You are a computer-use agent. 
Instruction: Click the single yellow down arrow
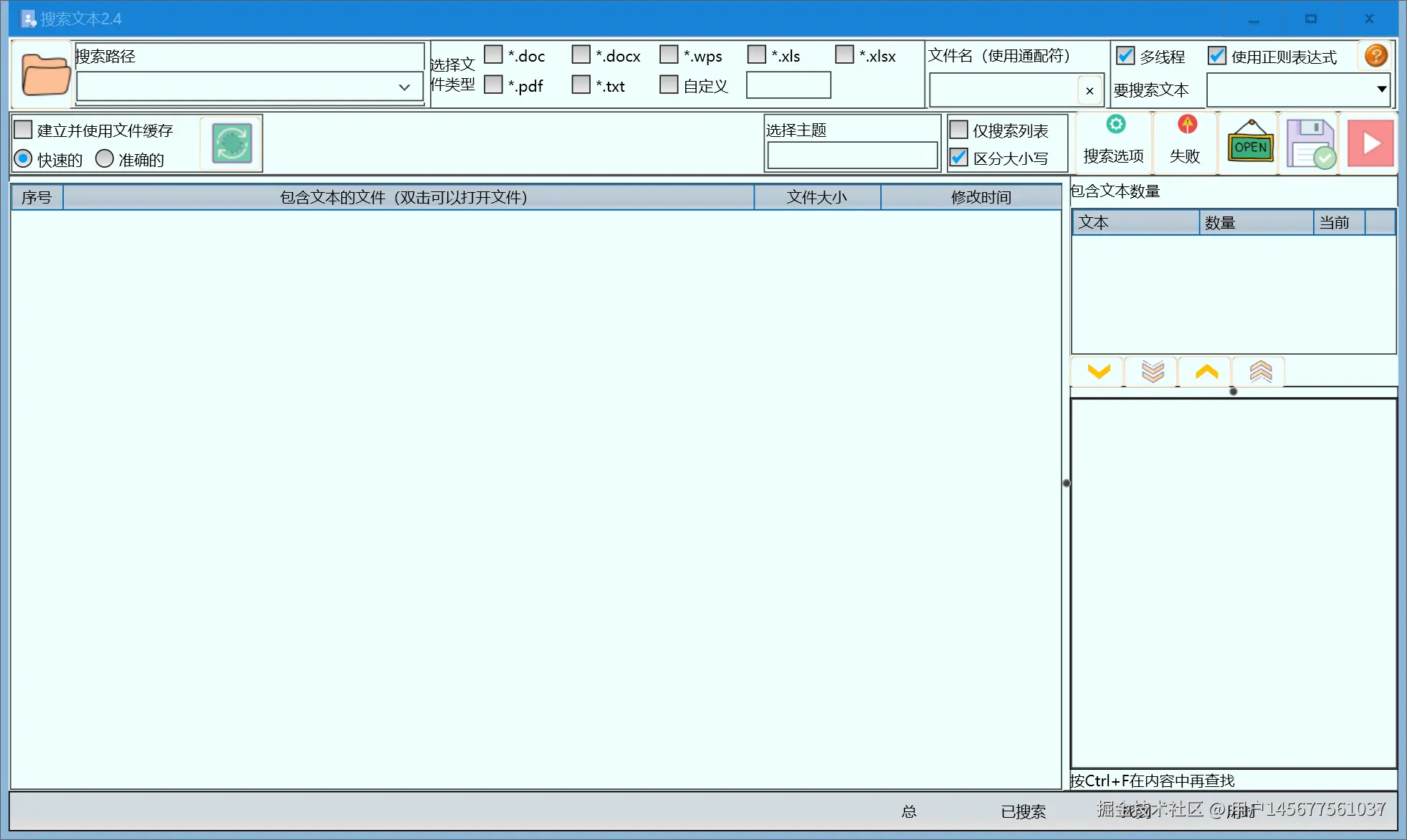click(x=1098, y=371)
